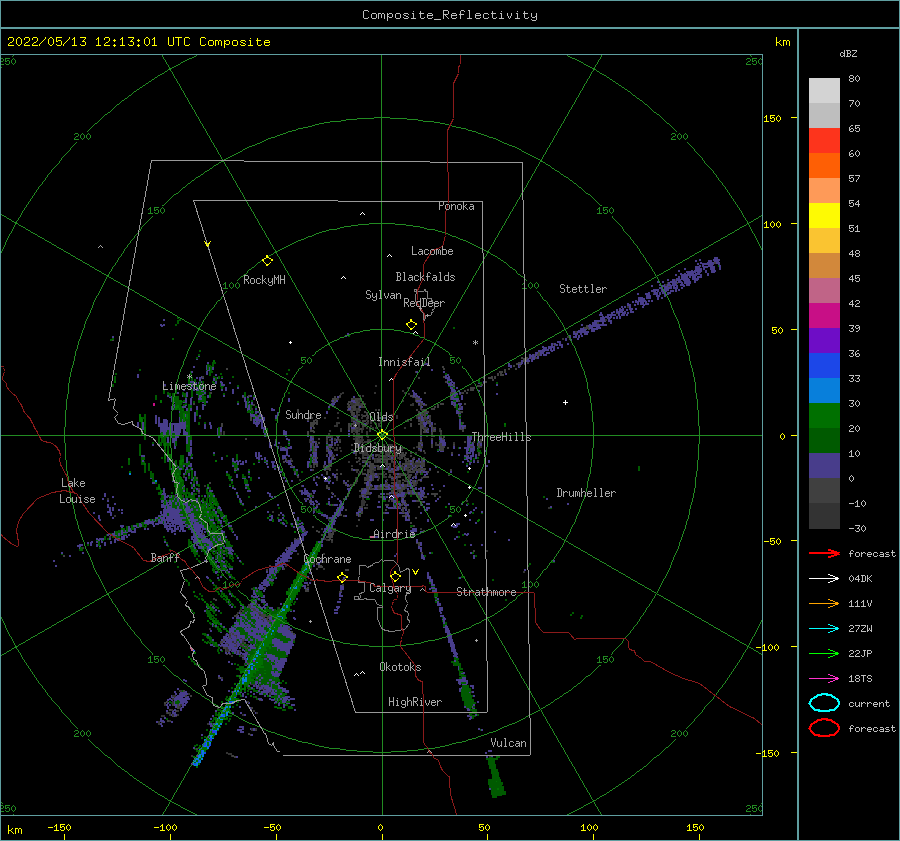Click the red forecast ellipse icon
The image size is (900, 841).
tap(824, 728)
